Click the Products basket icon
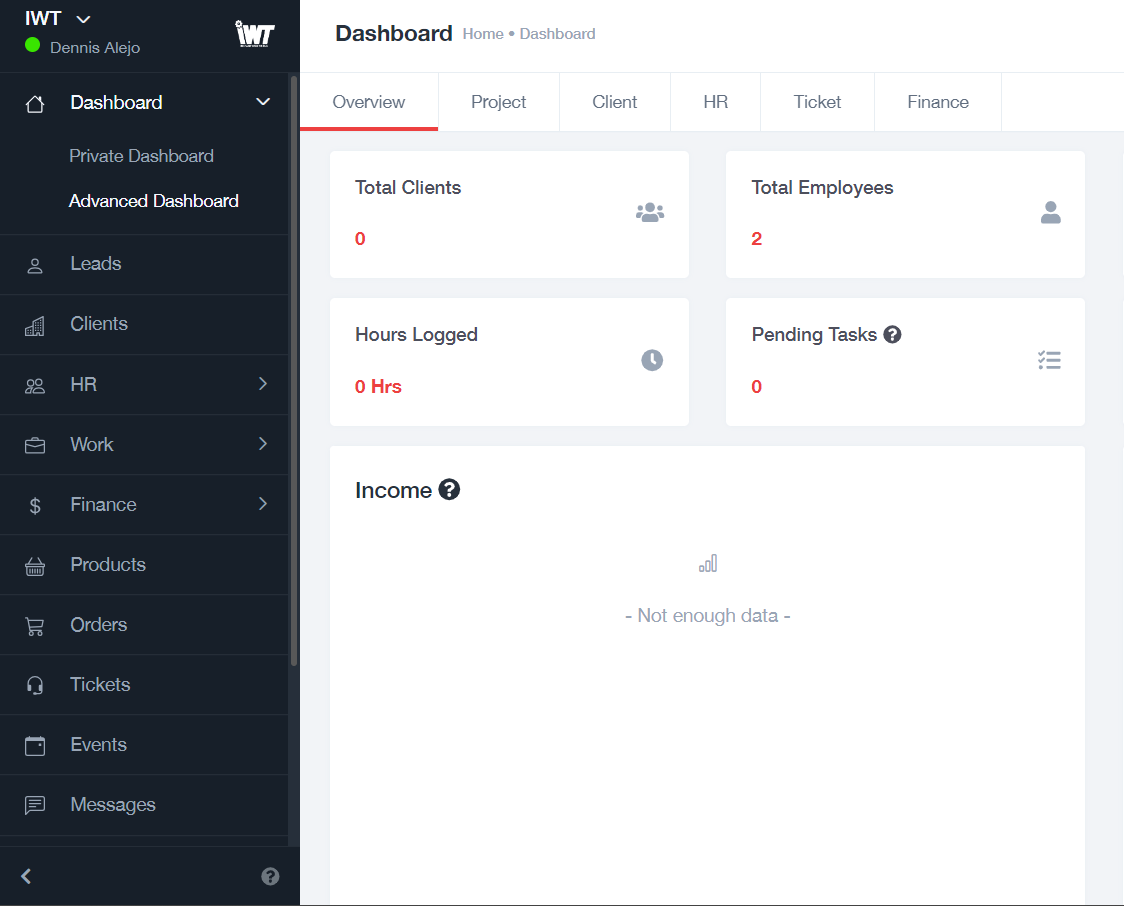The height and width of the screenshot is (906, 1124). pos(35,566)
